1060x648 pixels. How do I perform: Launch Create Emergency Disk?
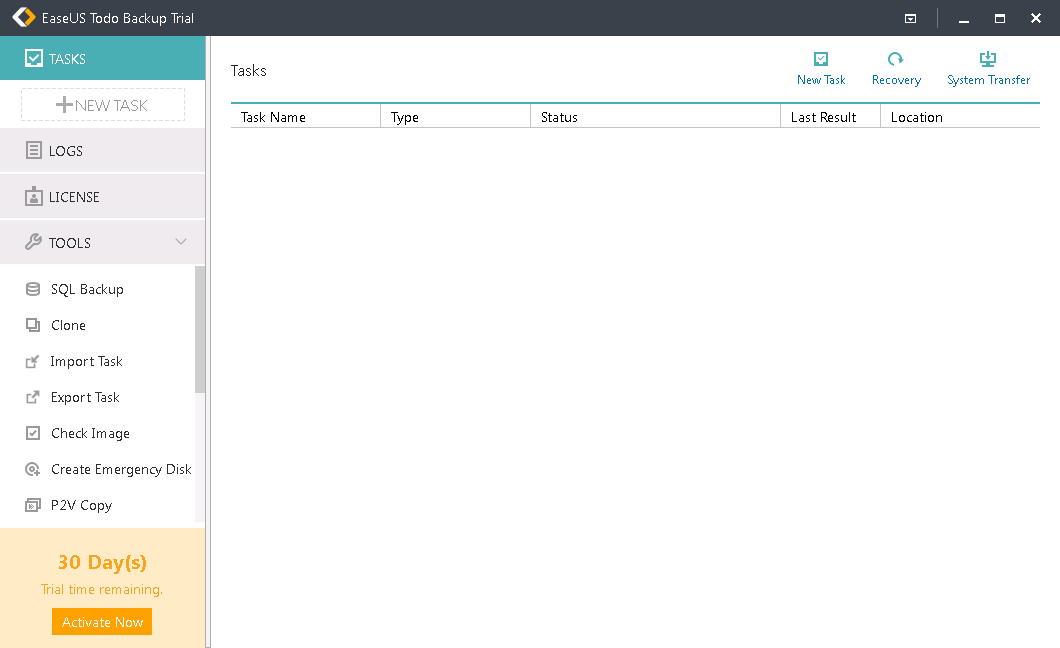(x=121, y=469)
